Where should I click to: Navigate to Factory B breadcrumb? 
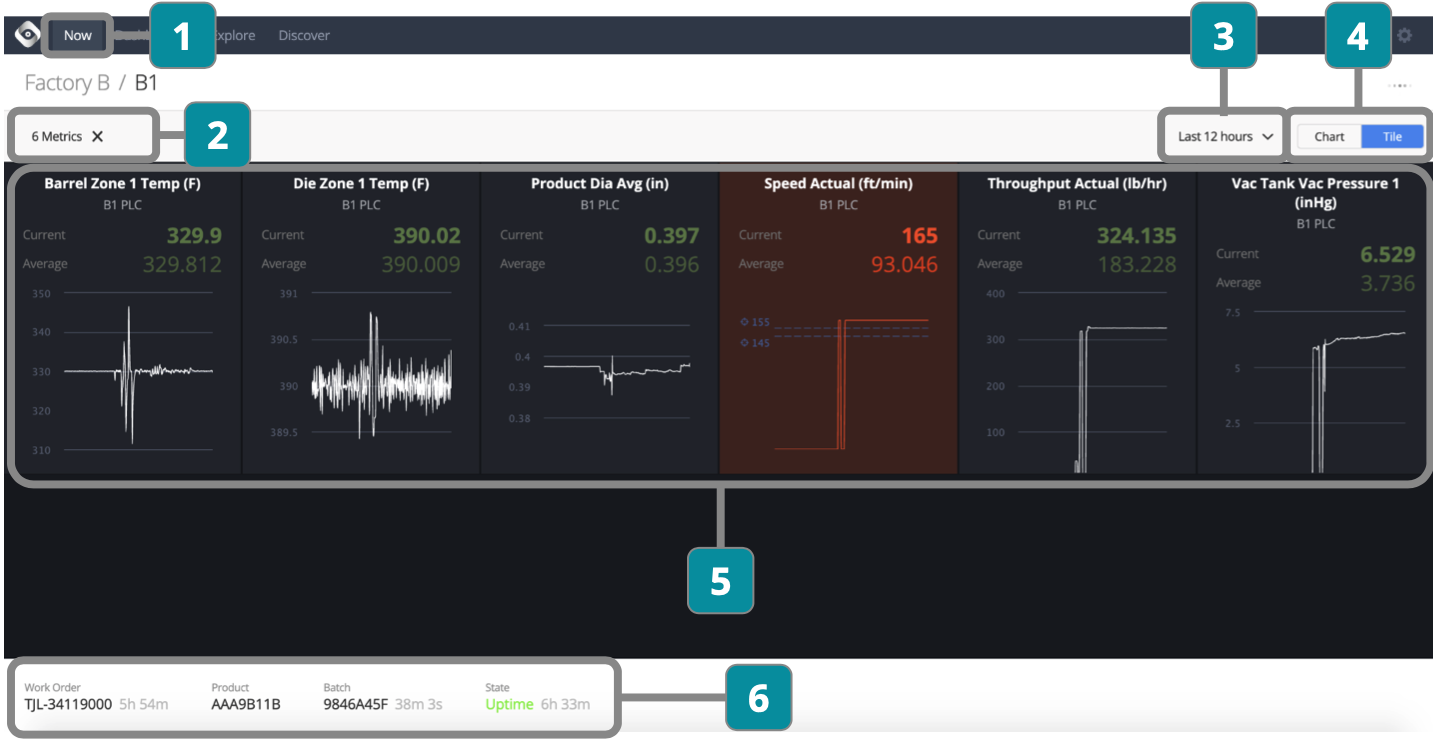pyautogui.click(x=67, y=83)
